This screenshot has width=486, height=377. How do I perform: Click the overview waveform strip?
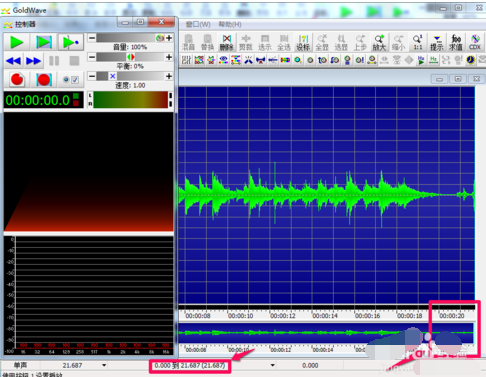[x=326, y=332]
